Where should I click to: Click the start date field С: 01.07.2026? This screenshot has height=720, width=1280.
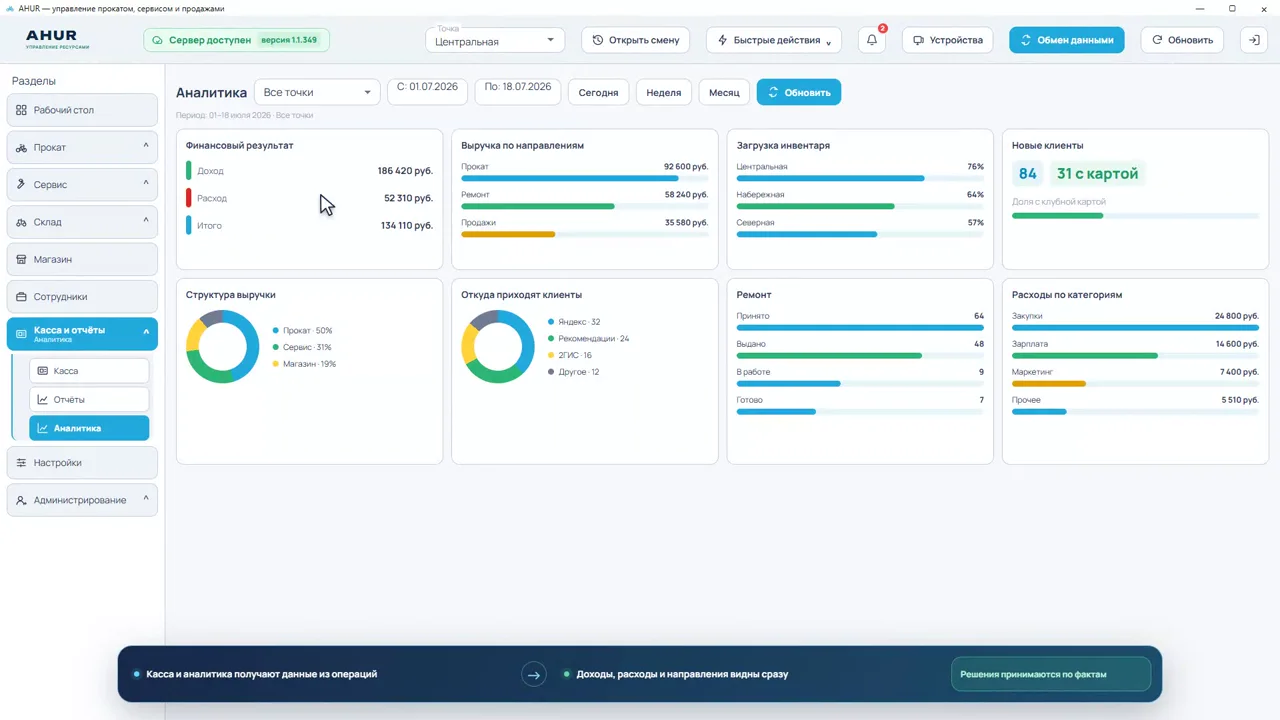[x=427, y=87]
